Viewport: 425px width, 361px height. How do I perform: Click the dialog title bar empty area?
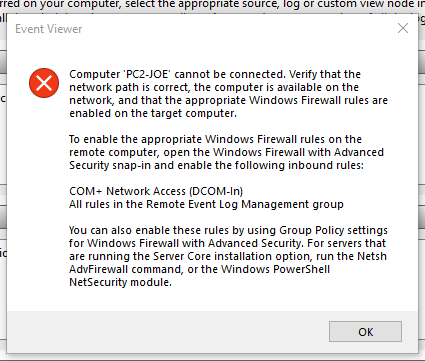coord(233,29)
